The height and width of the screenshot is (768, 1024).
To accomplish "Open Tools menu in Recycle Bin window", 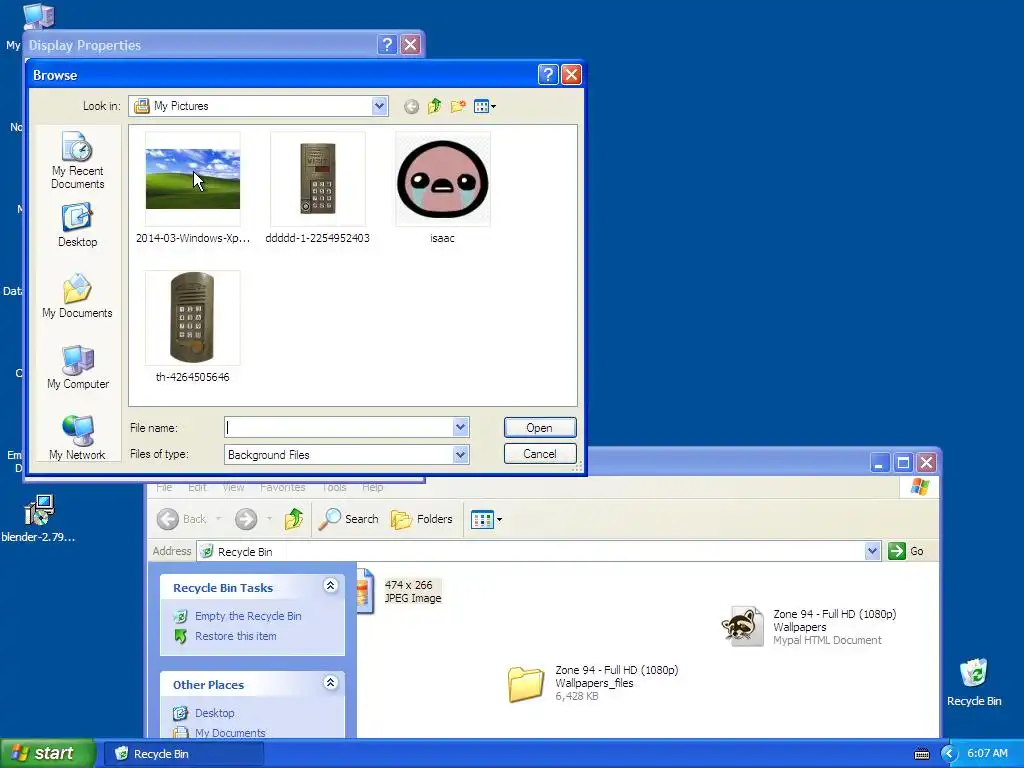I will pyautogui.click(x=334, y=487).
